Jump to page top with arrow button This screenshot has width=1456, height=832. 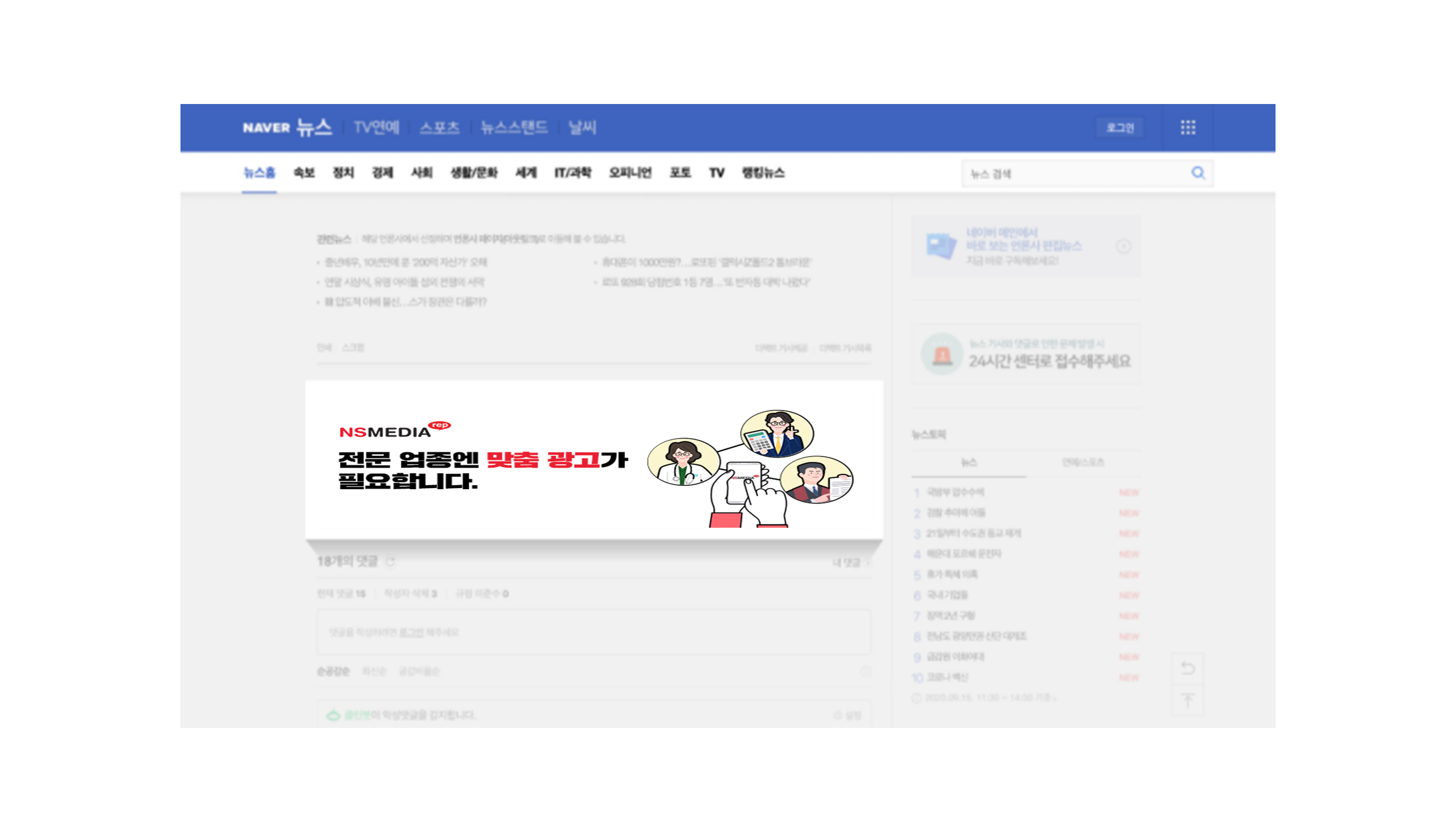coord(1187,699)
